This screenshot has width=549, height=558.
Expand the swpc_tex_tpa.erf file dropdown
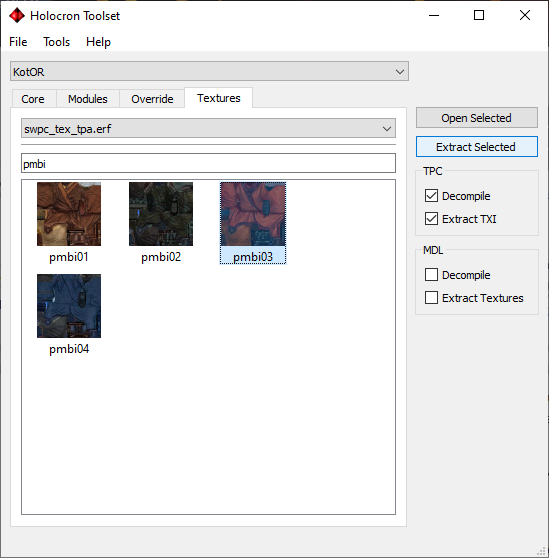tap(208, 128)
